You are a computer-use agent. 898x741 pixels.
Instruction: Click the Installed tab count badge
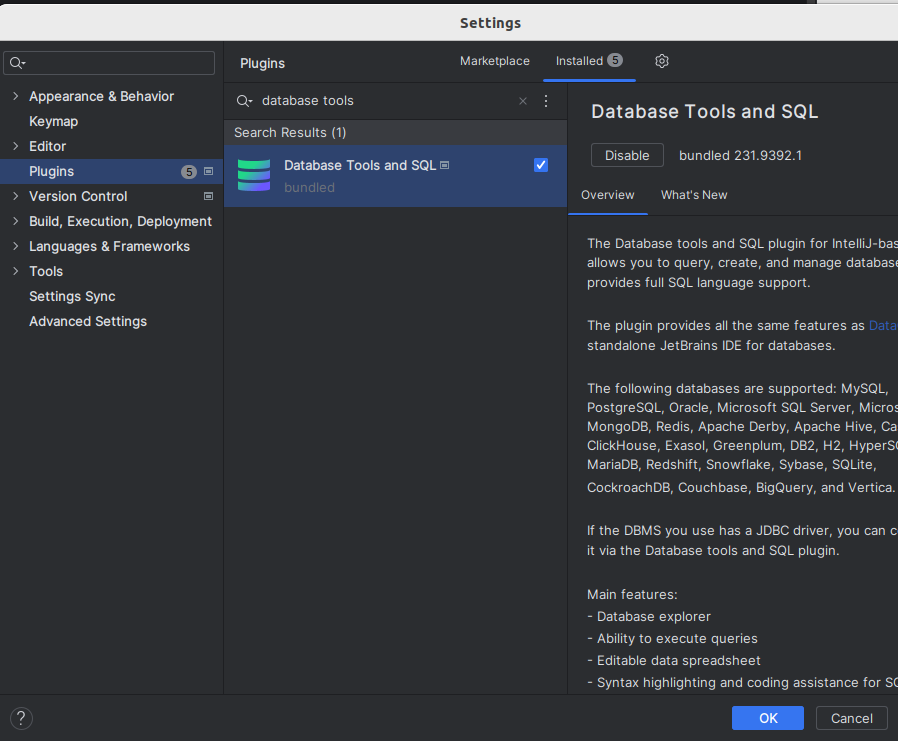click(x=615, y=60)
